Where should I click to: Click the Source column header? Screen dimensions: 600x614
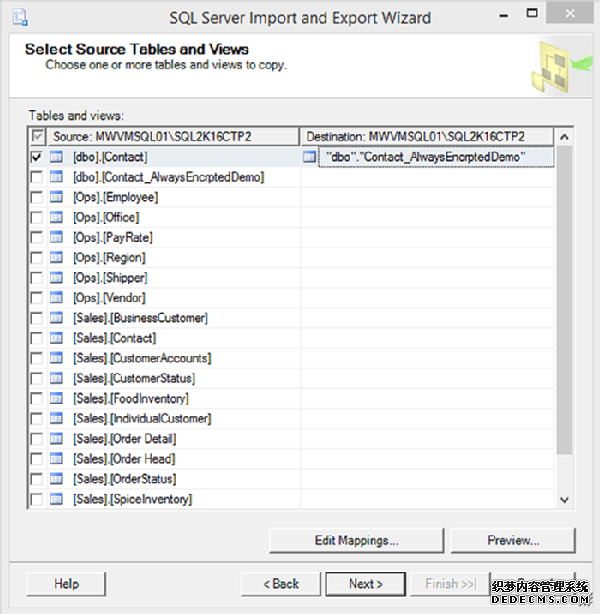click(x=173, y=137)
